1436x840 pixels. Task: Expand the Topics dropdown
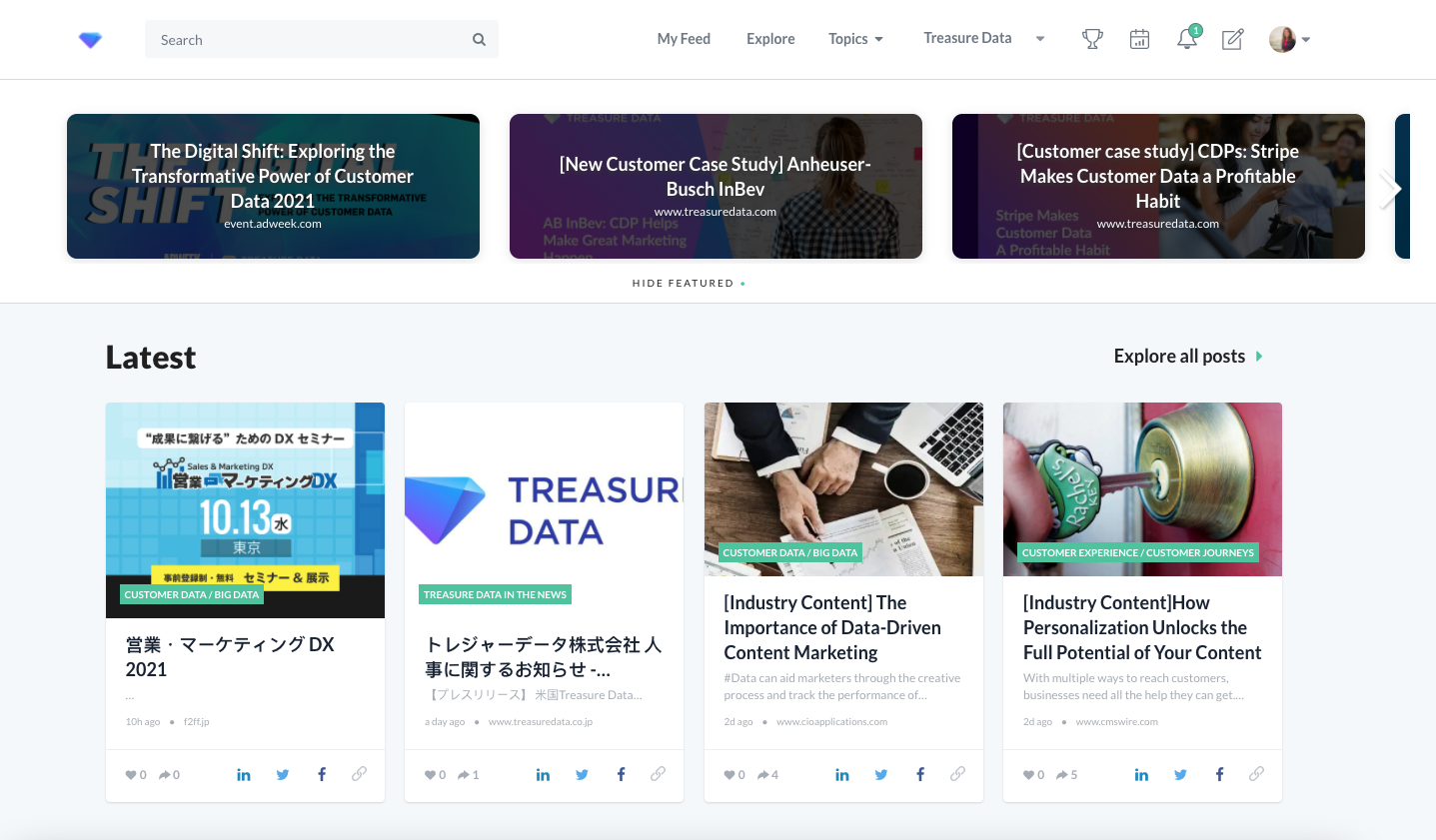[855, 39]
